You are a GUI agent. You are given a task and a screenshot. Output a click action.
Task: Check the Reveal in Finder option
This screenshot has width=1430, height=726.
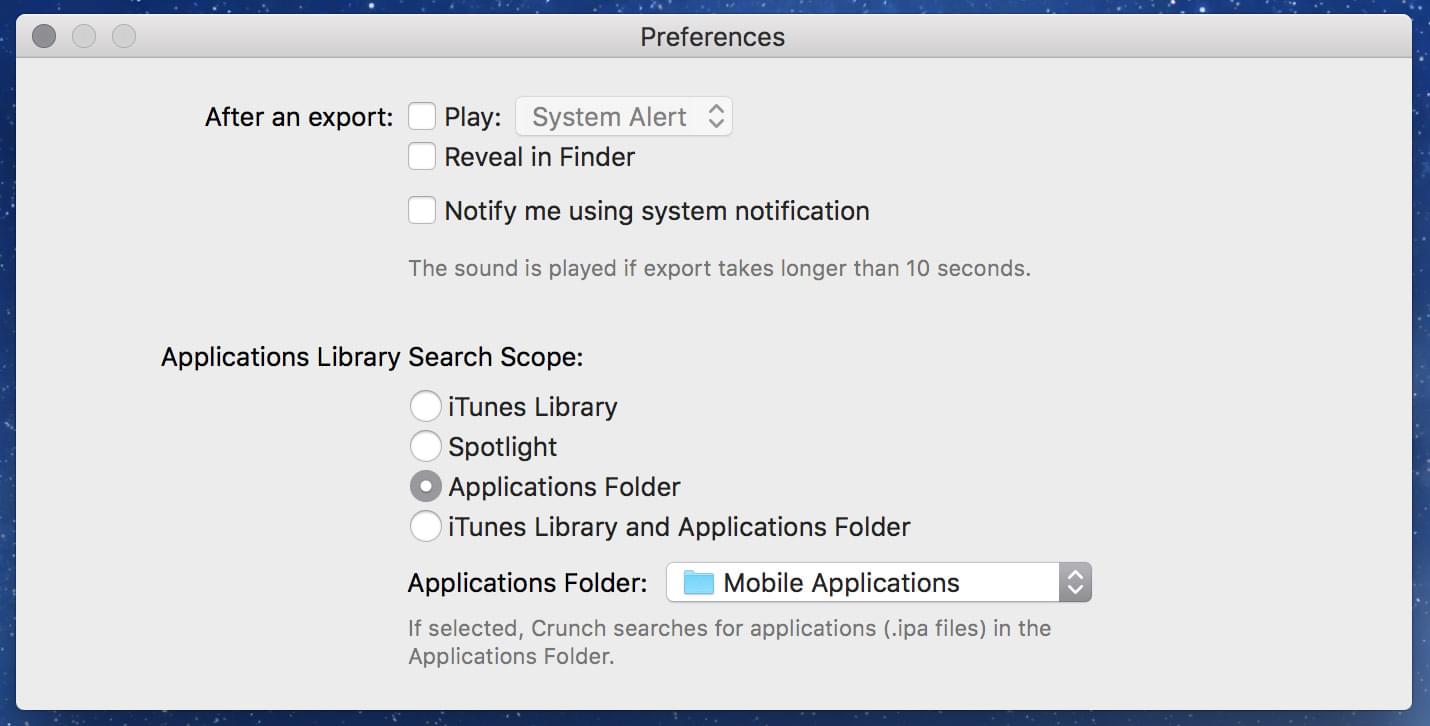tap(422, 157)
